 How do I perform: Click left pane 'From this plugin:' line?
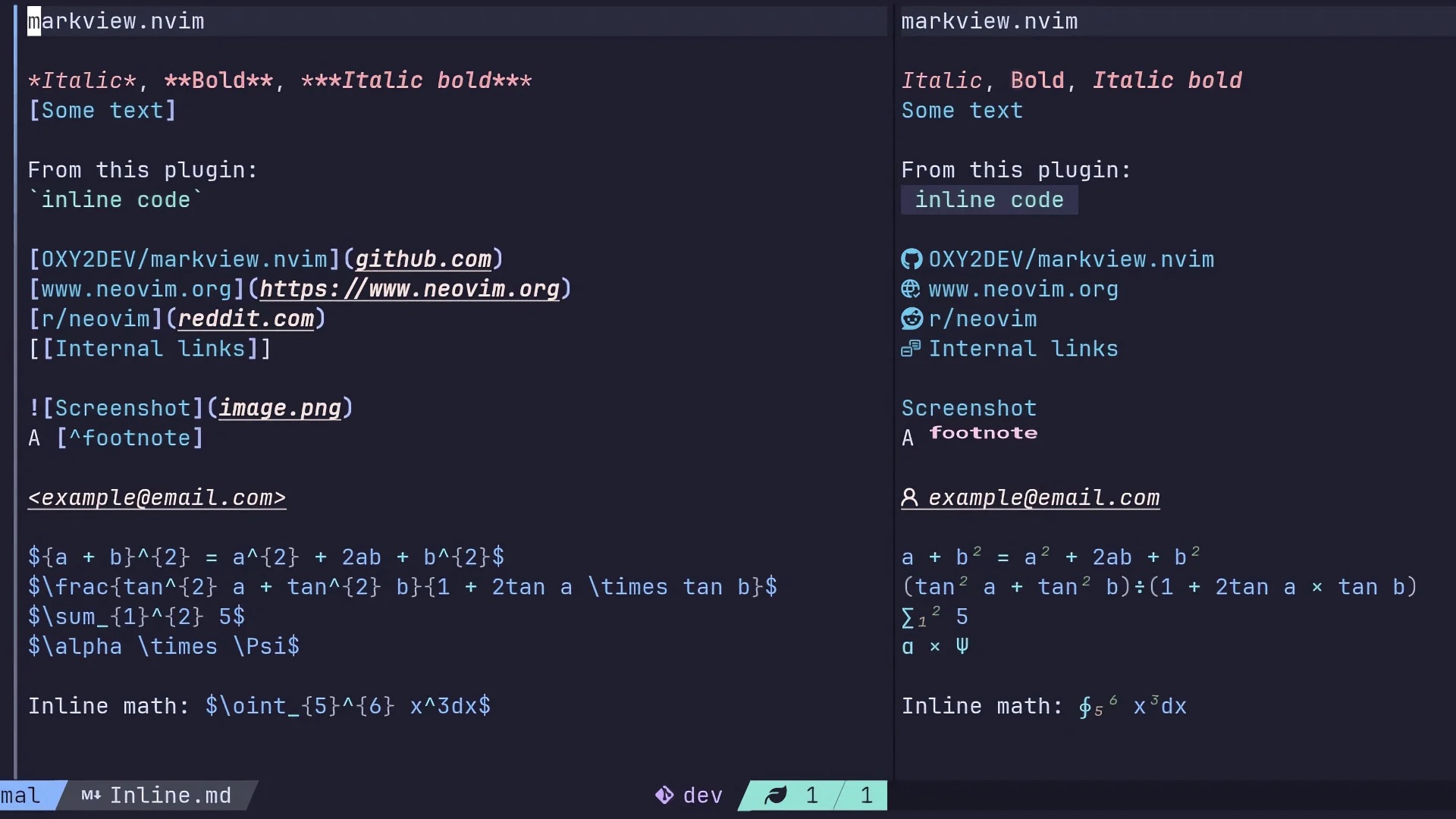coord(143,170)
